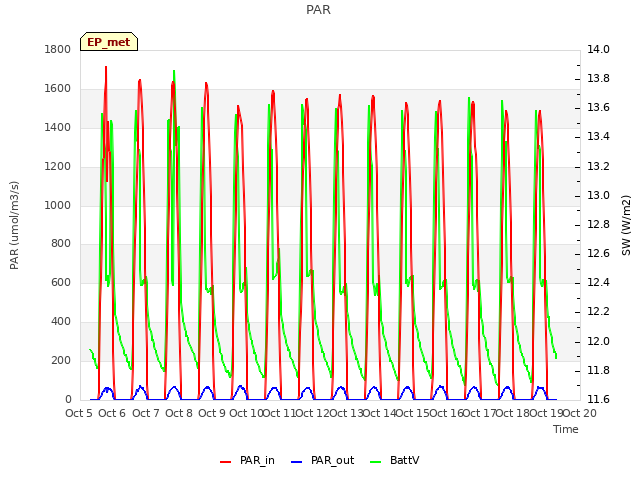Click the 800 left axis value
Screen dimensions: 640x480
click(61, 244)
